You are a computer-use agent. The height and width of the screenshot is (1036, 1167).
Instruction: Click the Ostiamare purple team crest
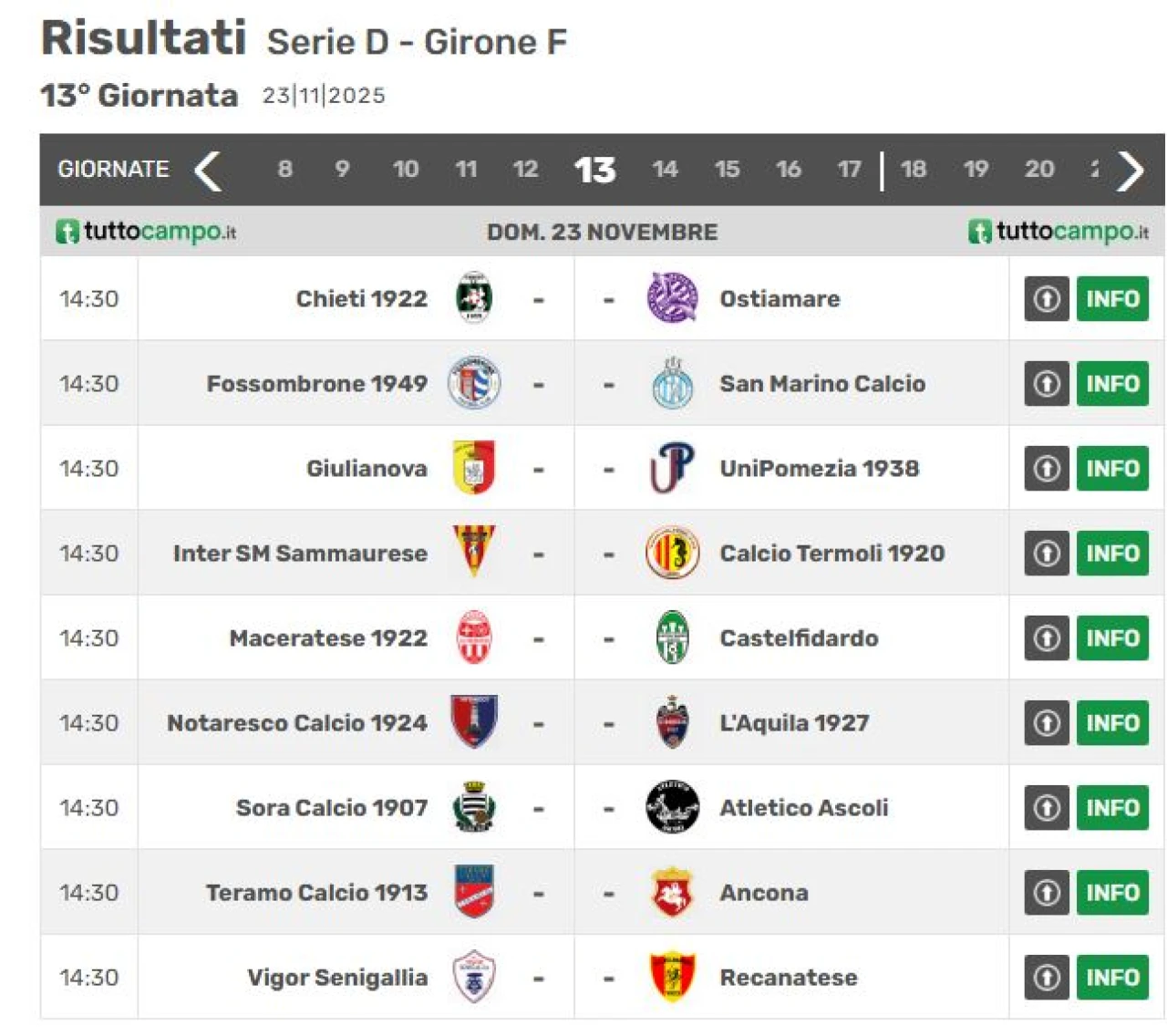[x=672, y=298]
